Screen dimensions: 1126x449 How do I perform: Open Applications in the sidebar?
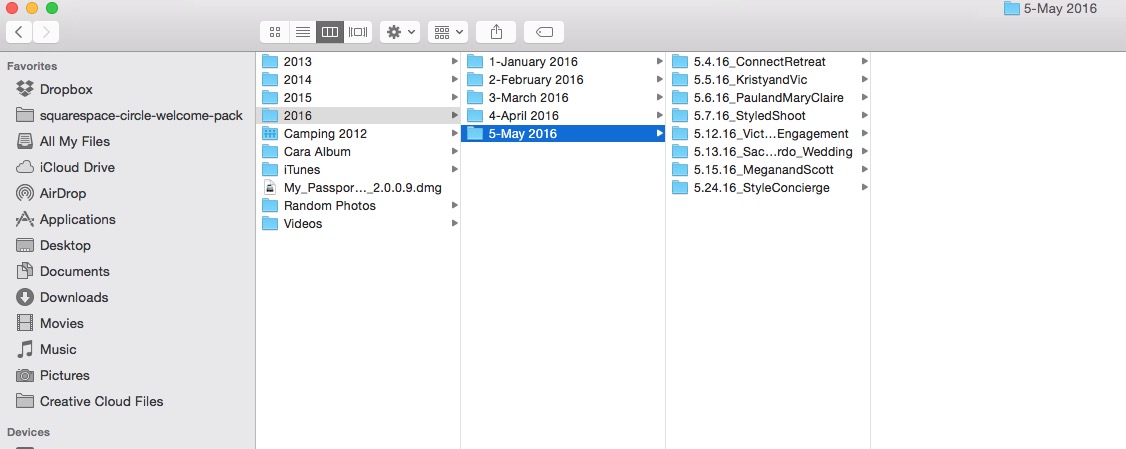point(78,219)
